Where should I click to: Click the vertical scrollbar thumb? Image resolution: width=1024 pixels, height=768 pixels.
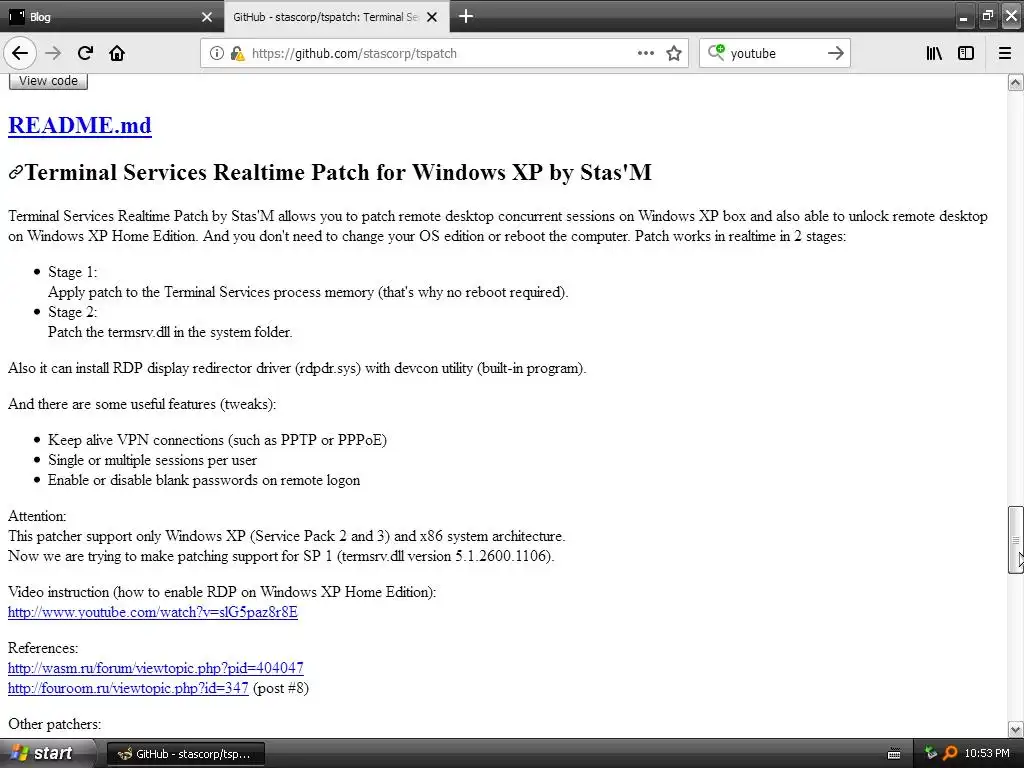click(1016, 540)
